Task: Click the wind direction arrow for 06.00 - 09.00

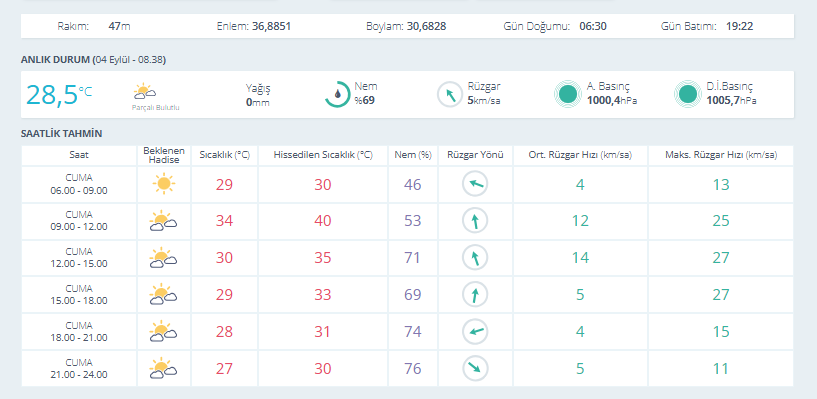Action: tap(475, 184)
